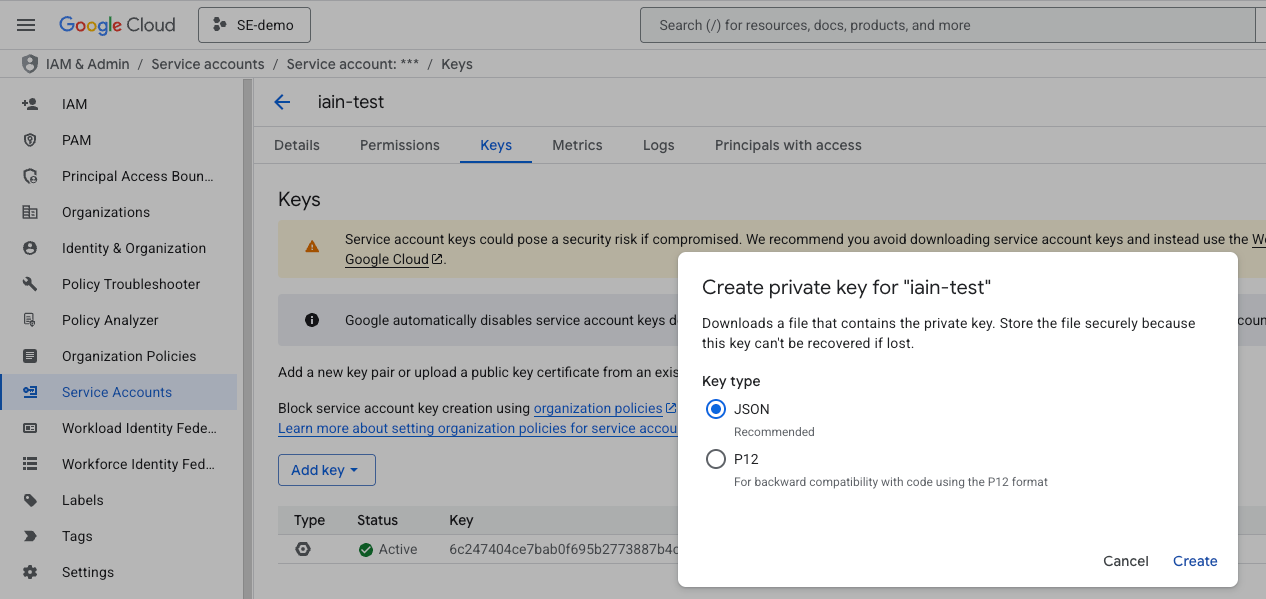Select the P12 key type radio button
Image resolution: width=1266 pixels, height=599 pixels.
click(716, 459)
